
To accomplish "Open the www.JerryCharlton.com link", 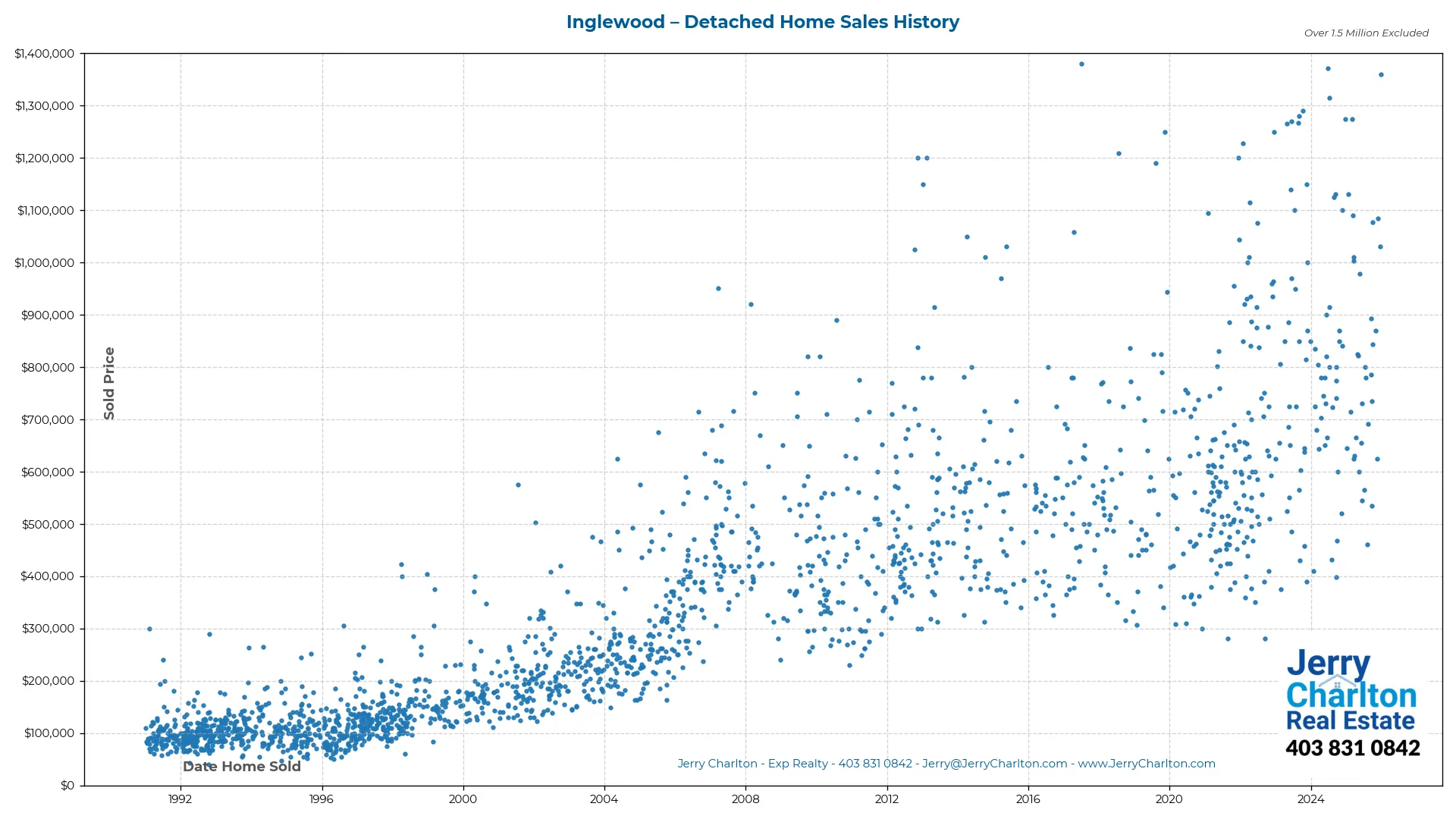I will pyautogui.click(x=1147, y=764).
